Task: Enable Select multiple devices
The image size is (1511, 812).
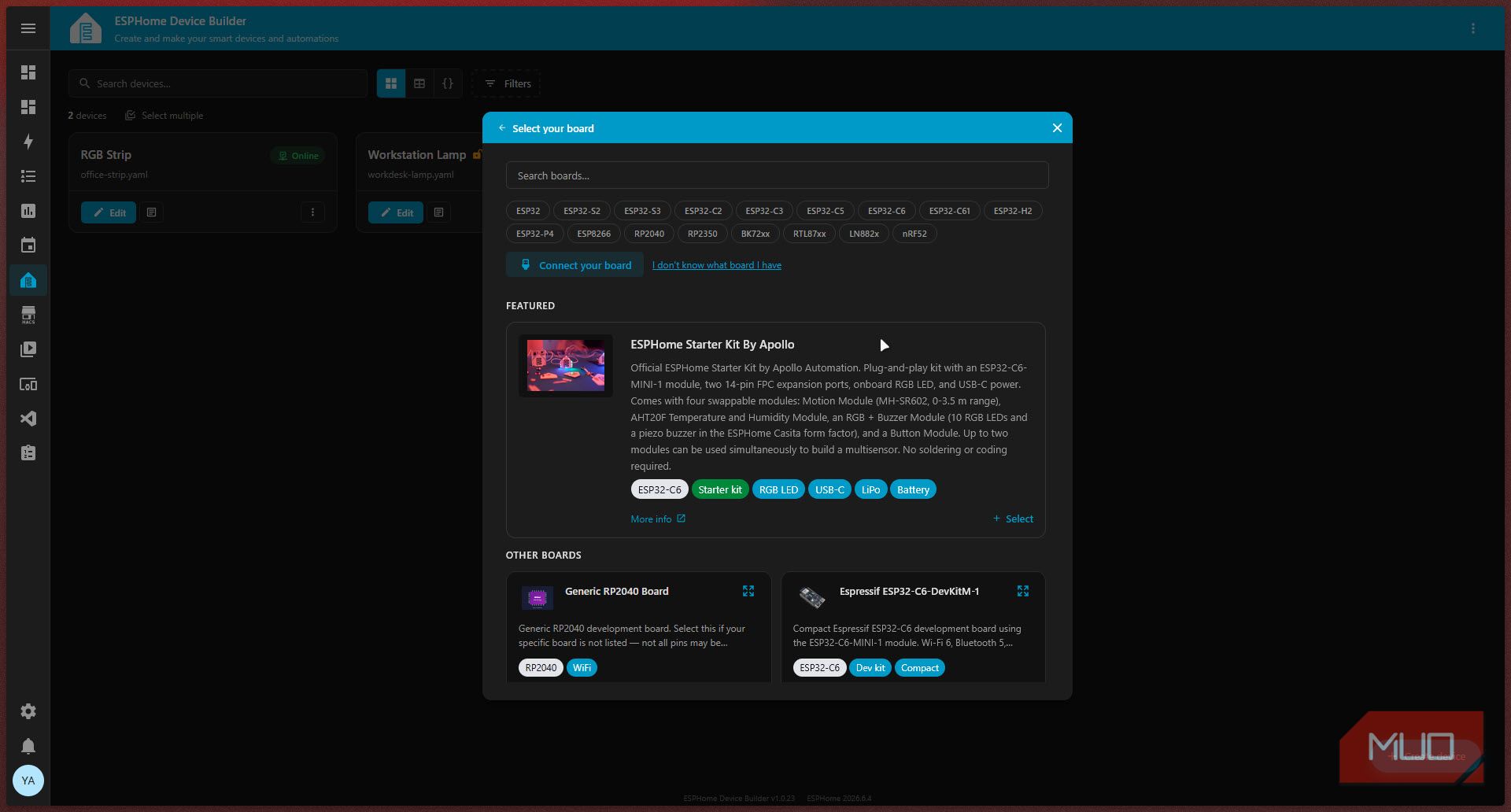Action: [x=164, y=116]
